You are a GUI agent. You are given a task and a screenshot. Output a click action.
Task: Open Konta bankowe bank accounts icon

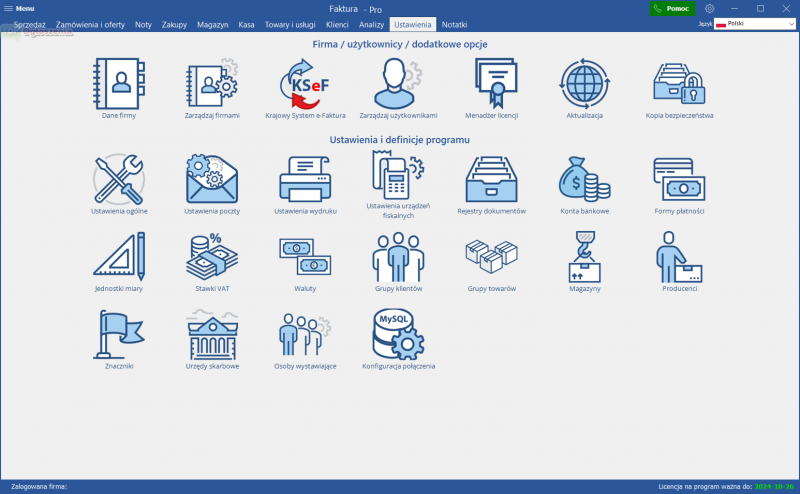pos(585,180)
